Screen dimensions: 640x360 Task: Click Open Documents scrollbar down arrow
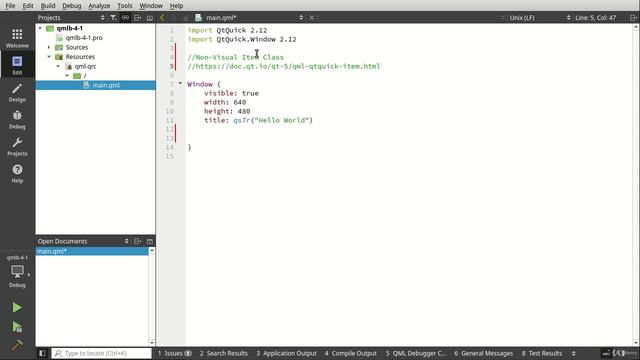point(152,342)
